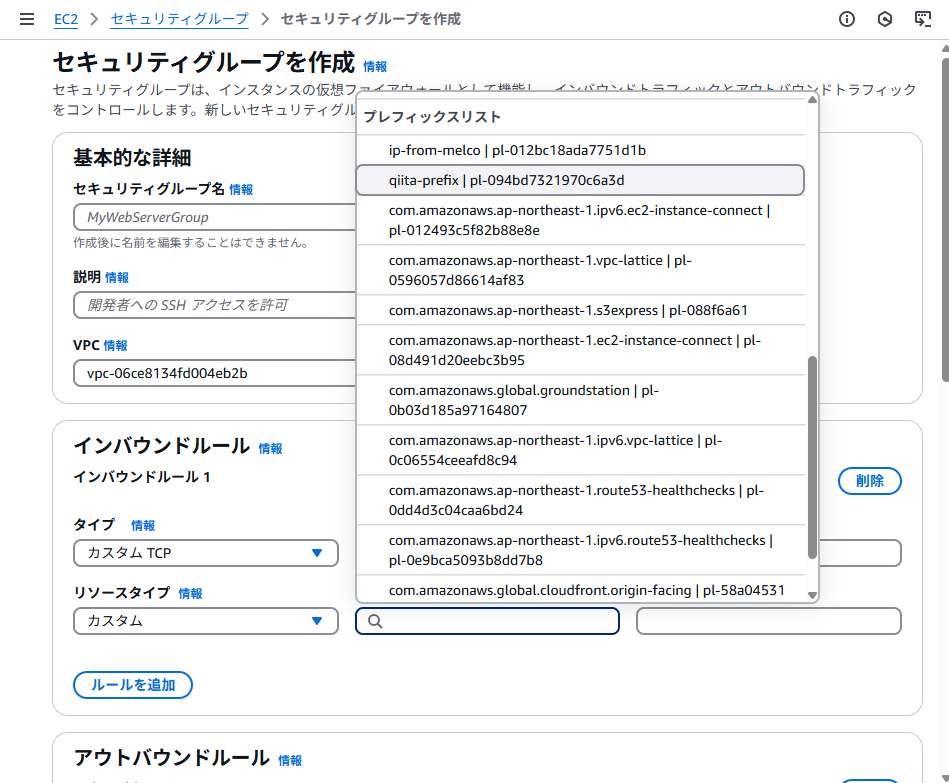Choose ipv6.route53-healthchecks prefix list option

[580, 550]
